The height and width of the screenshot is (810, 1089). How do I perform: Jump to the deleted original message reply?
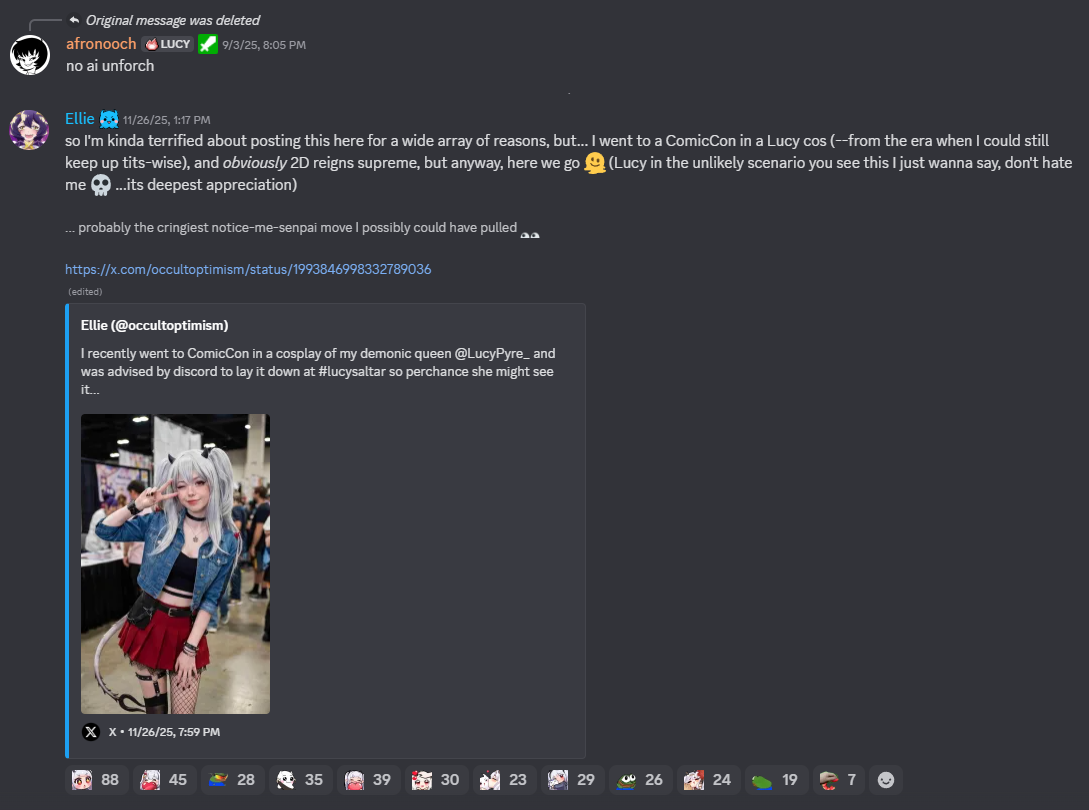pyautogui.click(x=172, y=20)
